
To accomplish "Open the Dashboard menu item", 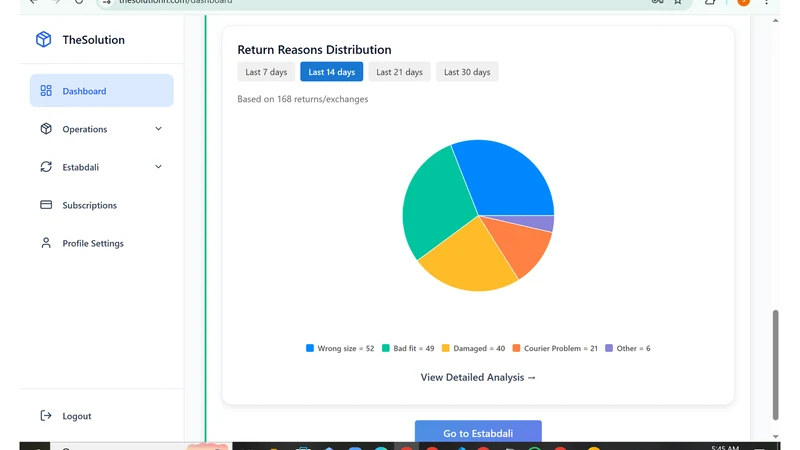I will pyautogui.click(x=102, y=91).
